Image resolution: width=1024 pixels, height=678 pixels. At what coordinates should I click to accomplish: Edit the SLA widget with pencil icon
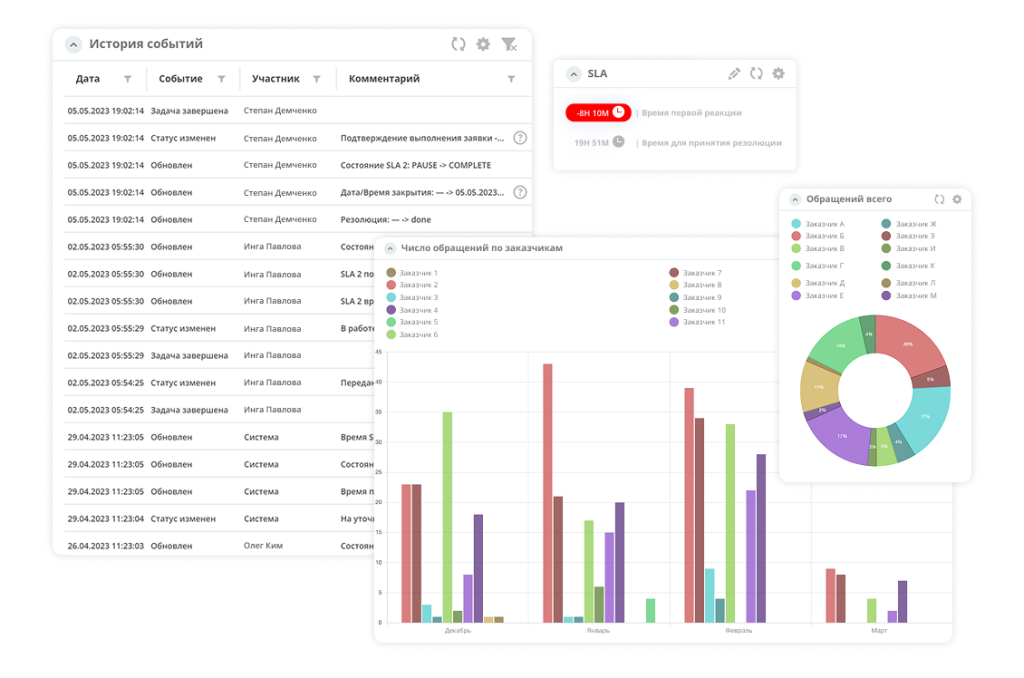click(733, 73)
